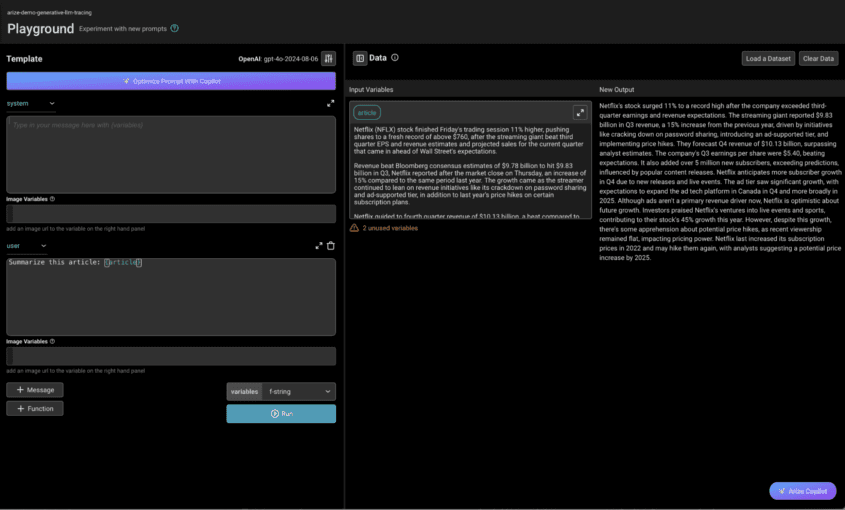The width and height of the screenshot is (845, 510).
Task: Open model settings sliders icon
Action: coord(328,58)
